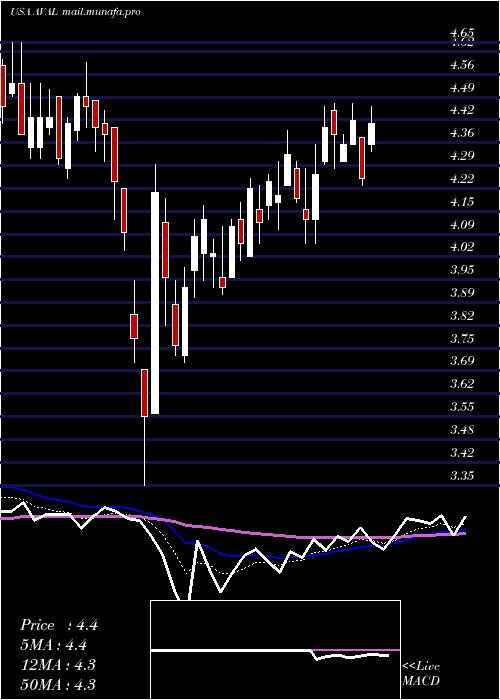
Task: Click the USA AVAL mail.munafa.pro header text
Action: coord(75,12)
